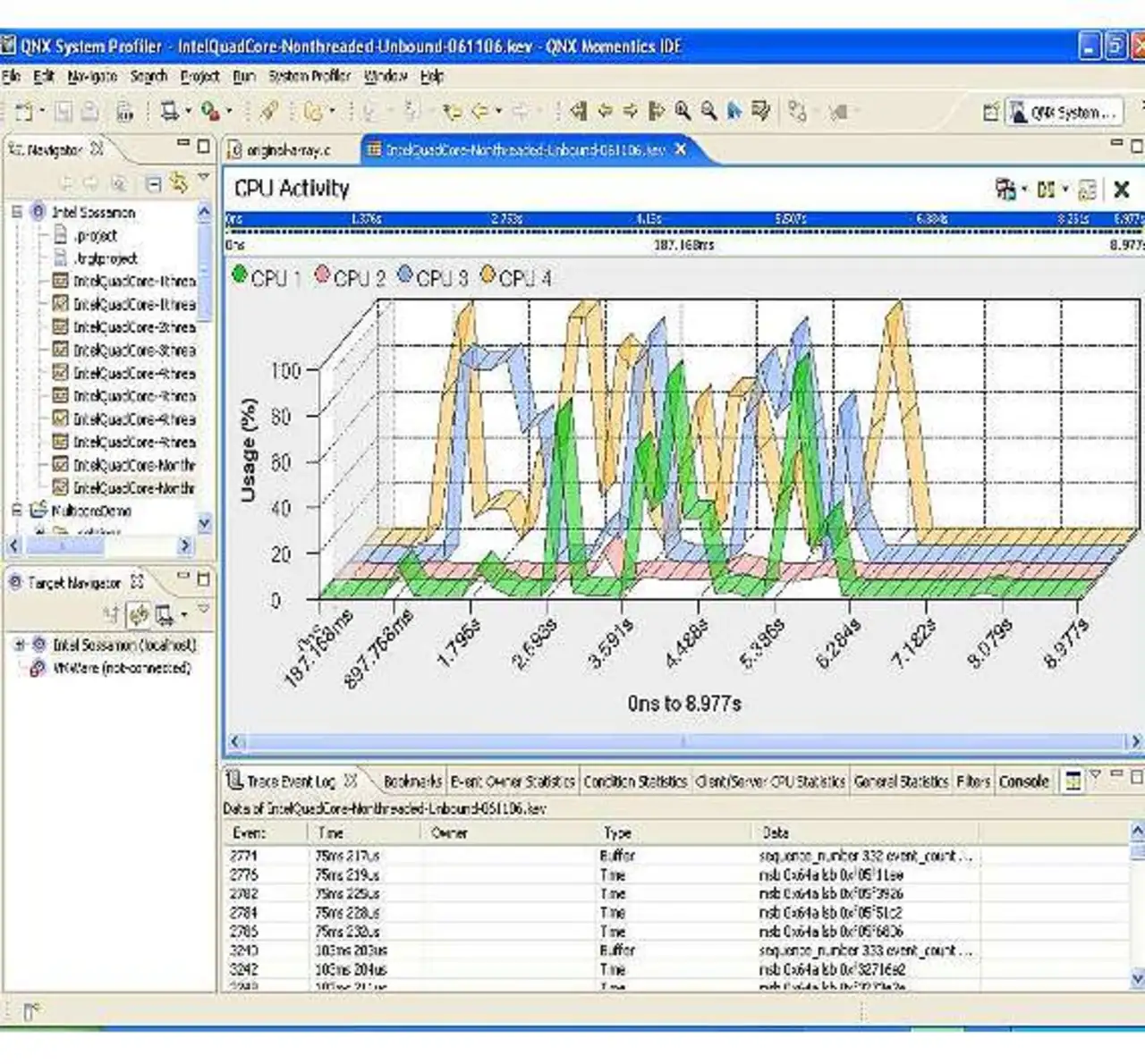
Task: Expand Intel Sossamon (localhost) in Target Navigator
Action: [x=20, y=644]
